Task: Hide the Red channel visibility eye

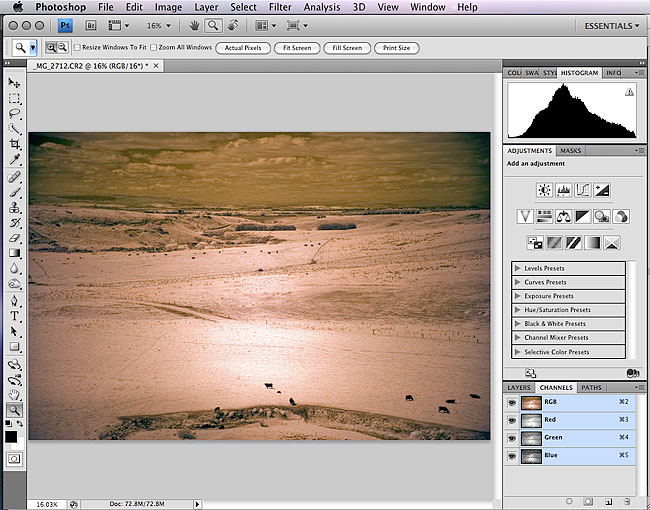Action: [x=512, y=420]
